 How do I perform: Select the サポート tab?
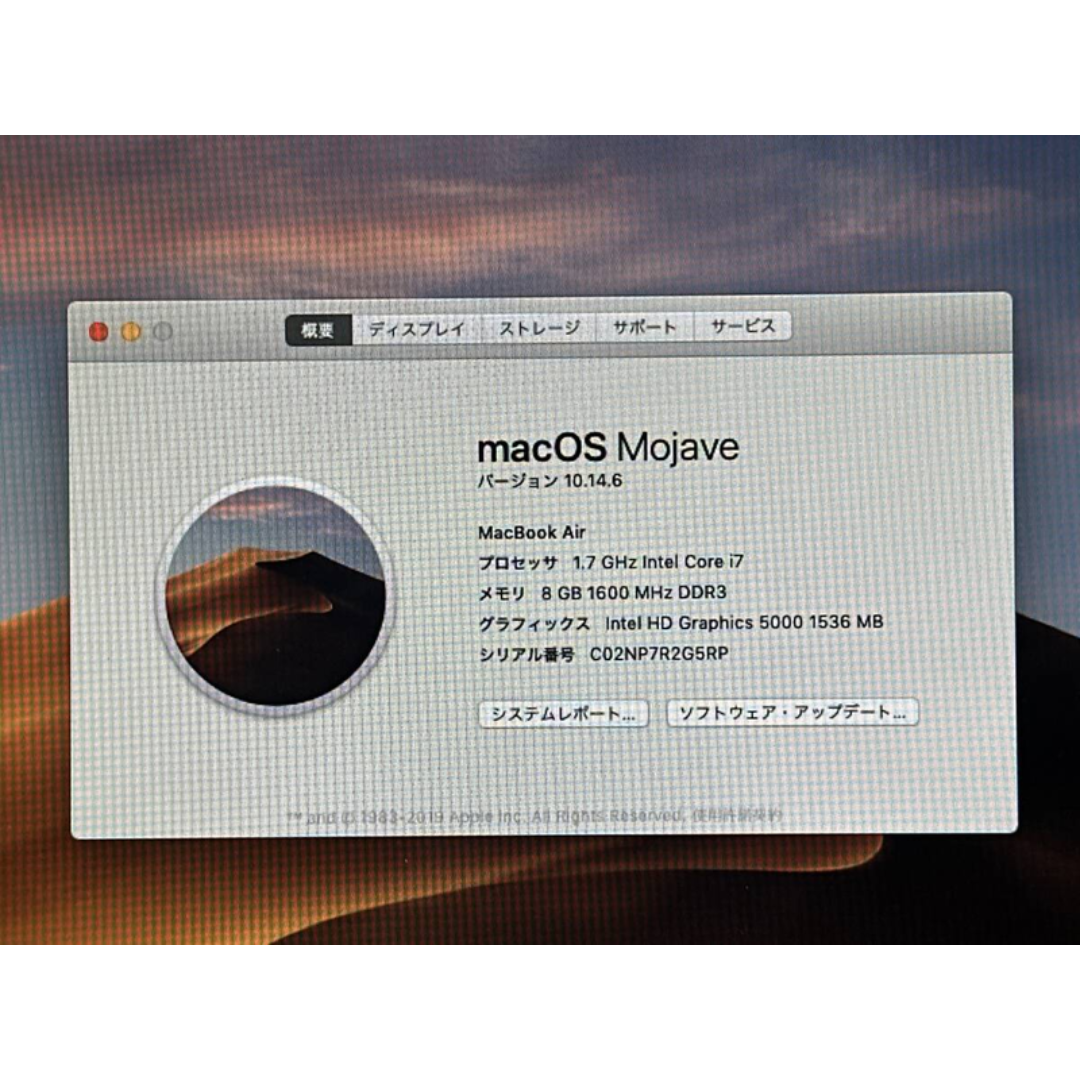pos(645,326)
